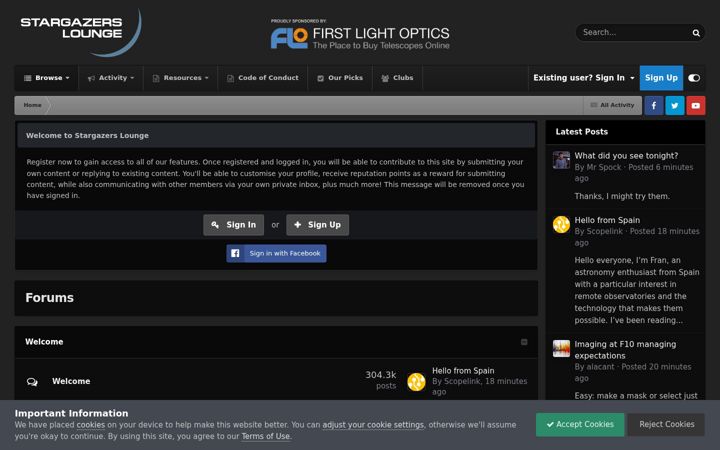The image size is (720, 450).
Task: Click Scopelink avatar in Latest Posts
Action: click(561, 225)
